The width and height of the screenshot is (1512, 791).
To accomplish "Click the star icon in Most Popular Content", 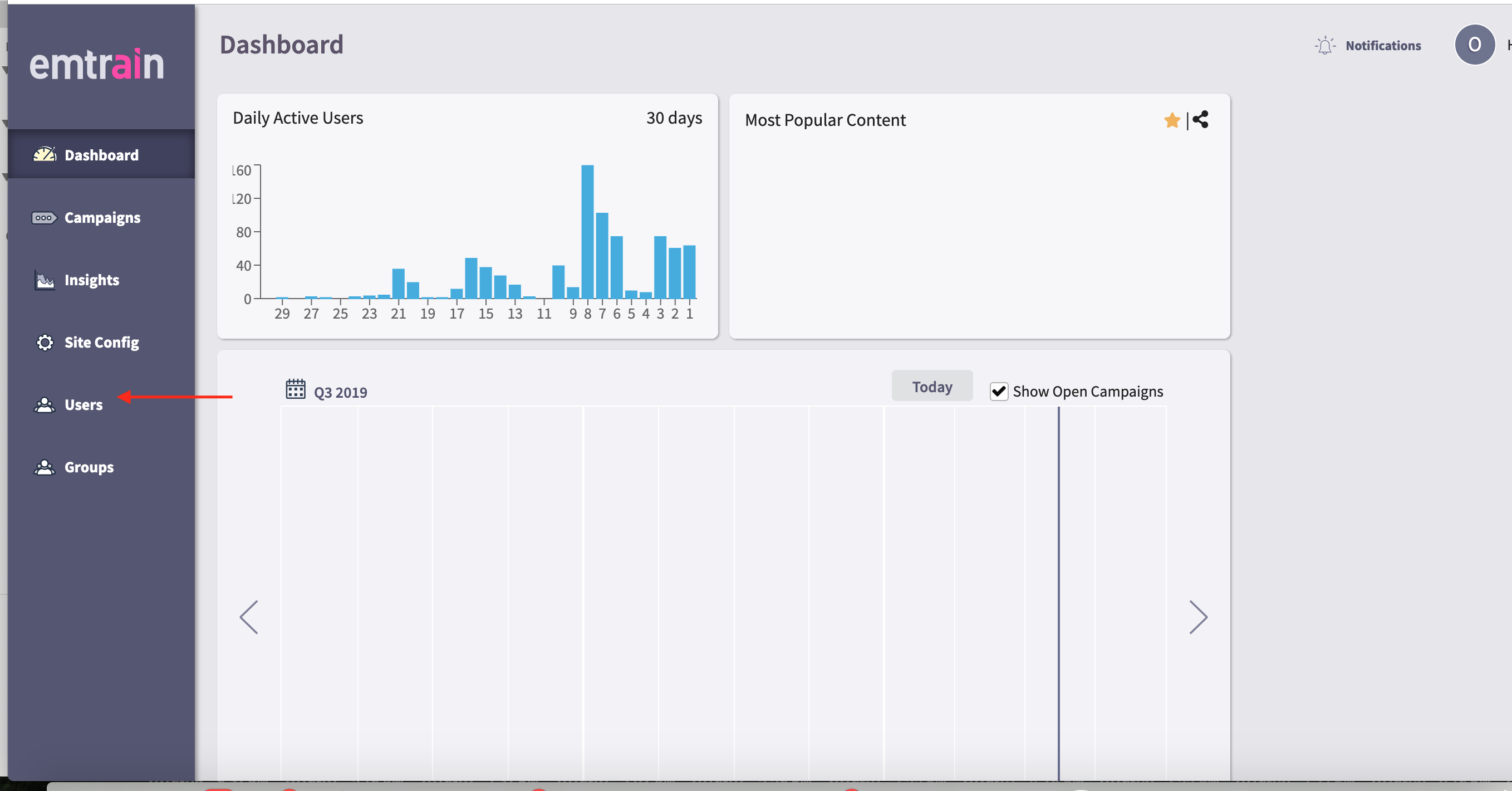I will click(1171, 120).
